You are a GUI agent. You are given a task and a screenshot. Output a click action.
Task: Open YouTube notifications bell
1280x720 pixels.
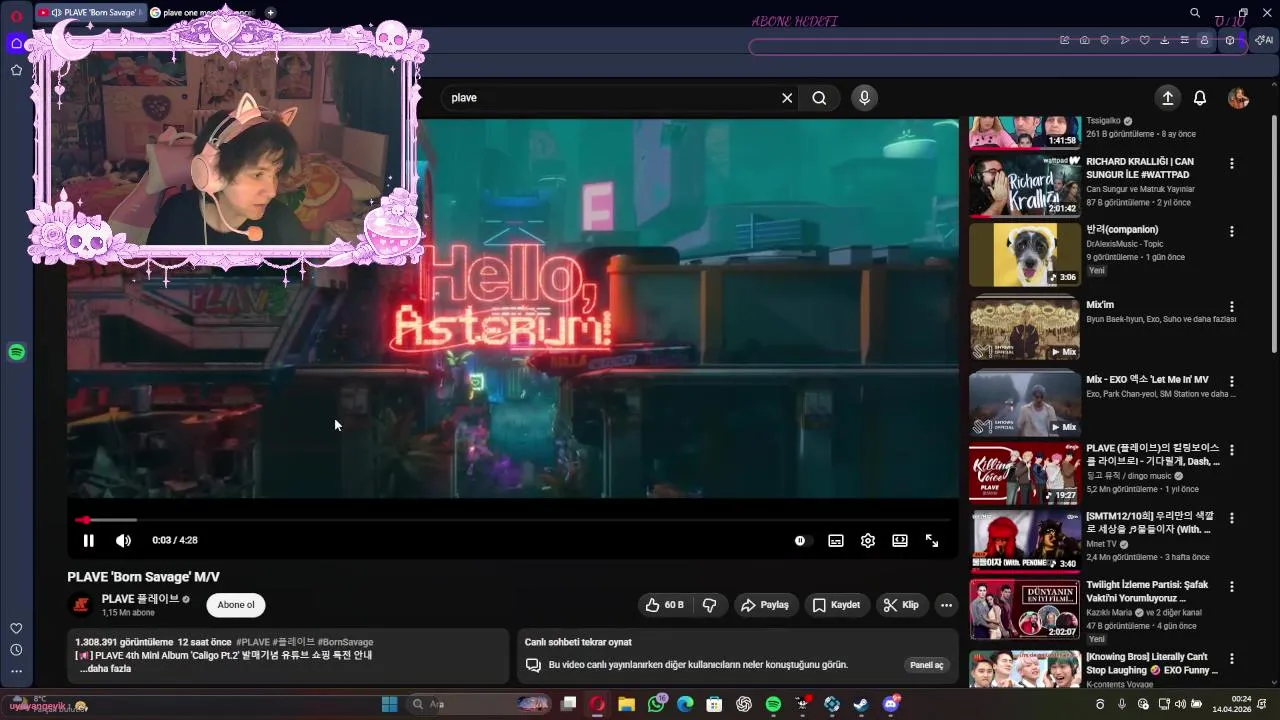1200,98
